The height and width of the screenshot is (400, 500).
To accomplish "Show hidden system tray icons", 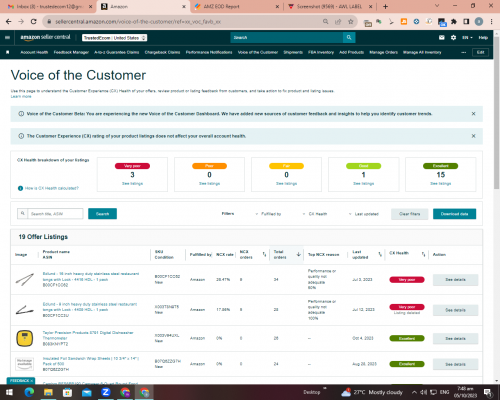I will (x=414, y=392).
